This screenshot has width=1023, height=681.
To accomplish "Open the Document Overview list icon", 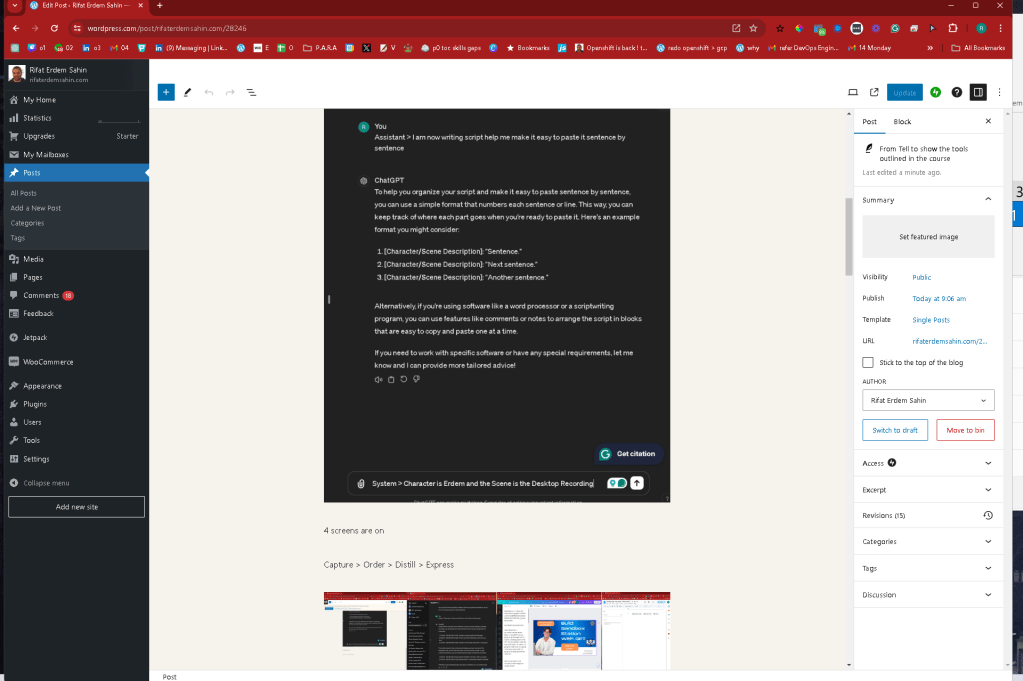I will (251, 93).
